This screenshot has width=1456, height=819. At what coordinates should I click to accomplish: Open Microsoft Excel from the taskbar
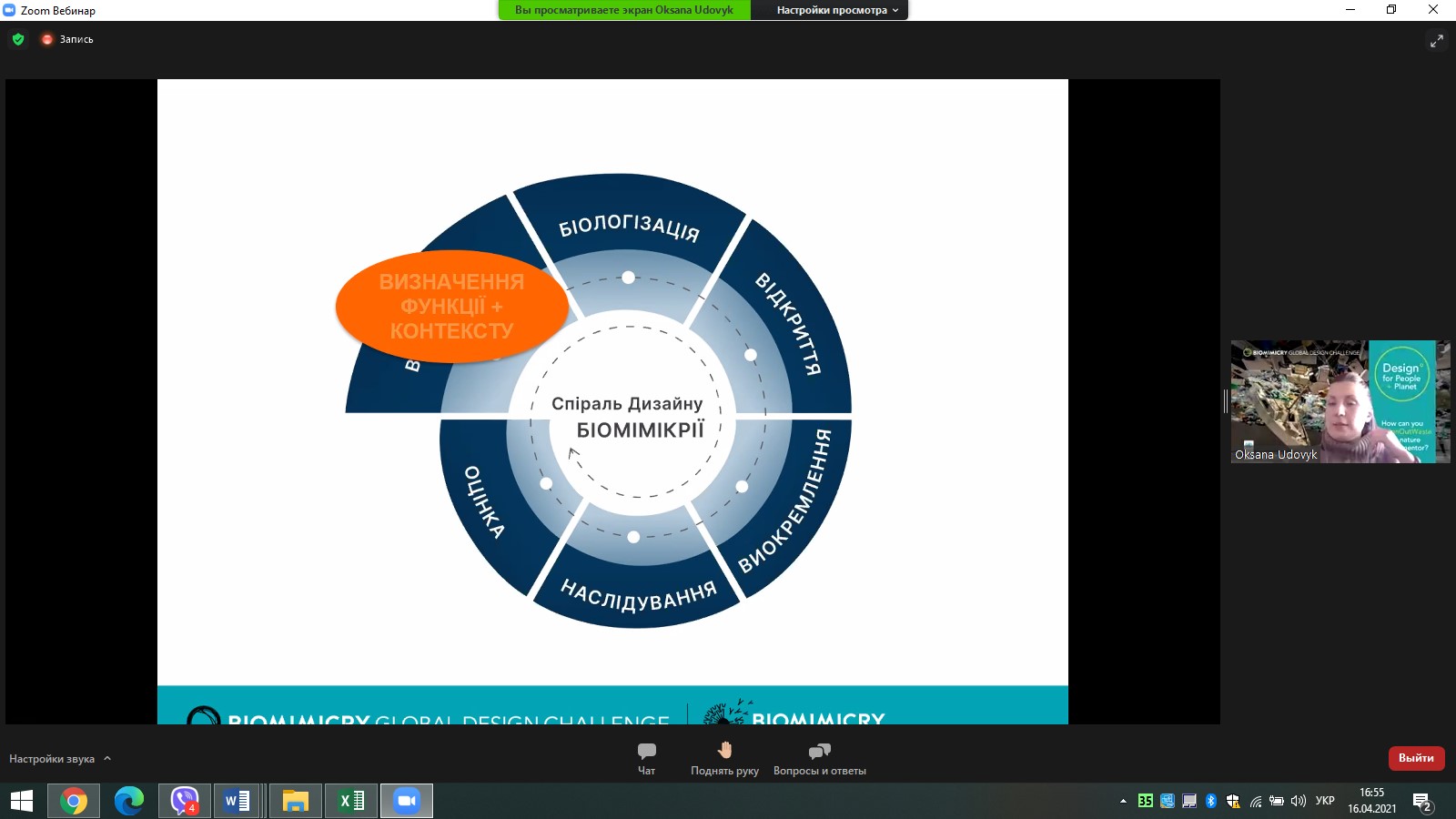coord(351,801)
